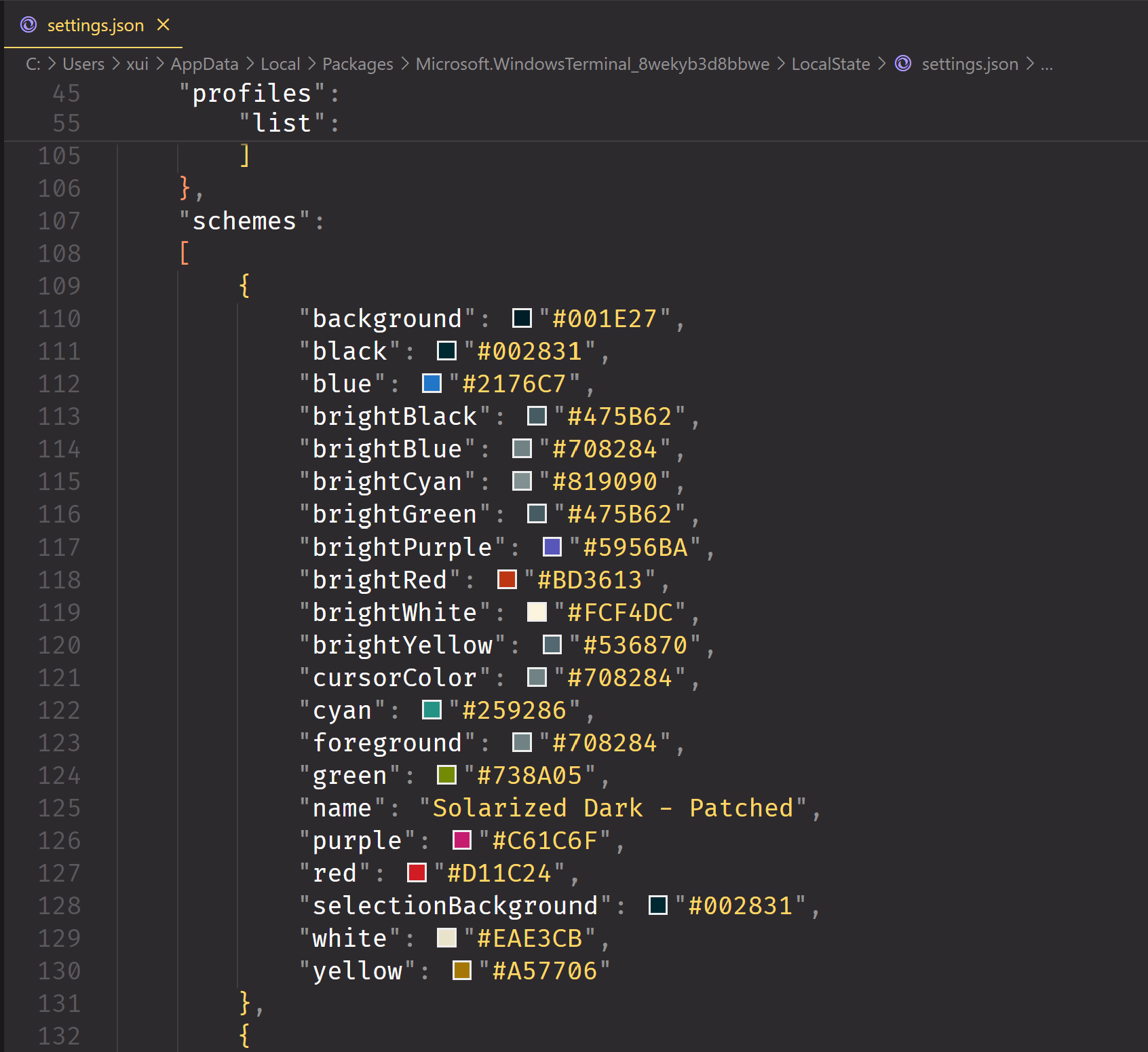The width and height of the screenshot is (1148, 1052).
Task: Open the Users breadcrumb segment
Action: click(x=83, y=64)
